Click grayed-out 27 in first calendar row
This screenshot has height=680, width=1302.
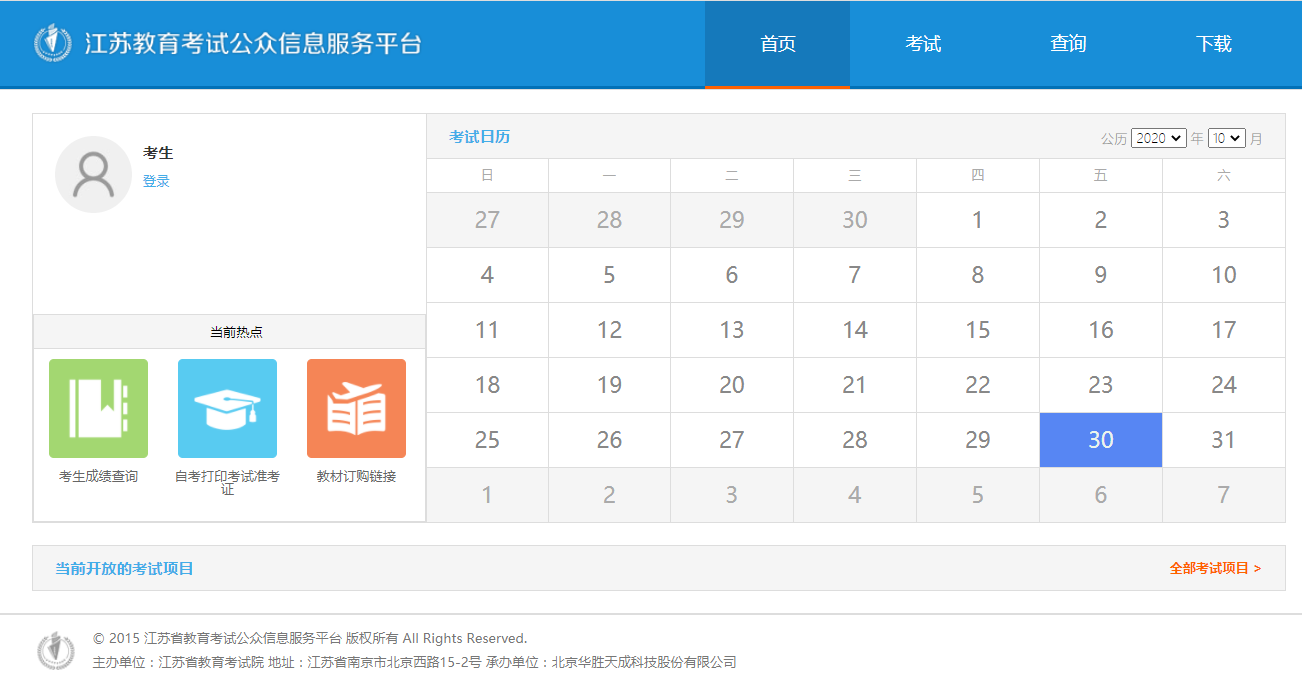(x=487, y=220)
